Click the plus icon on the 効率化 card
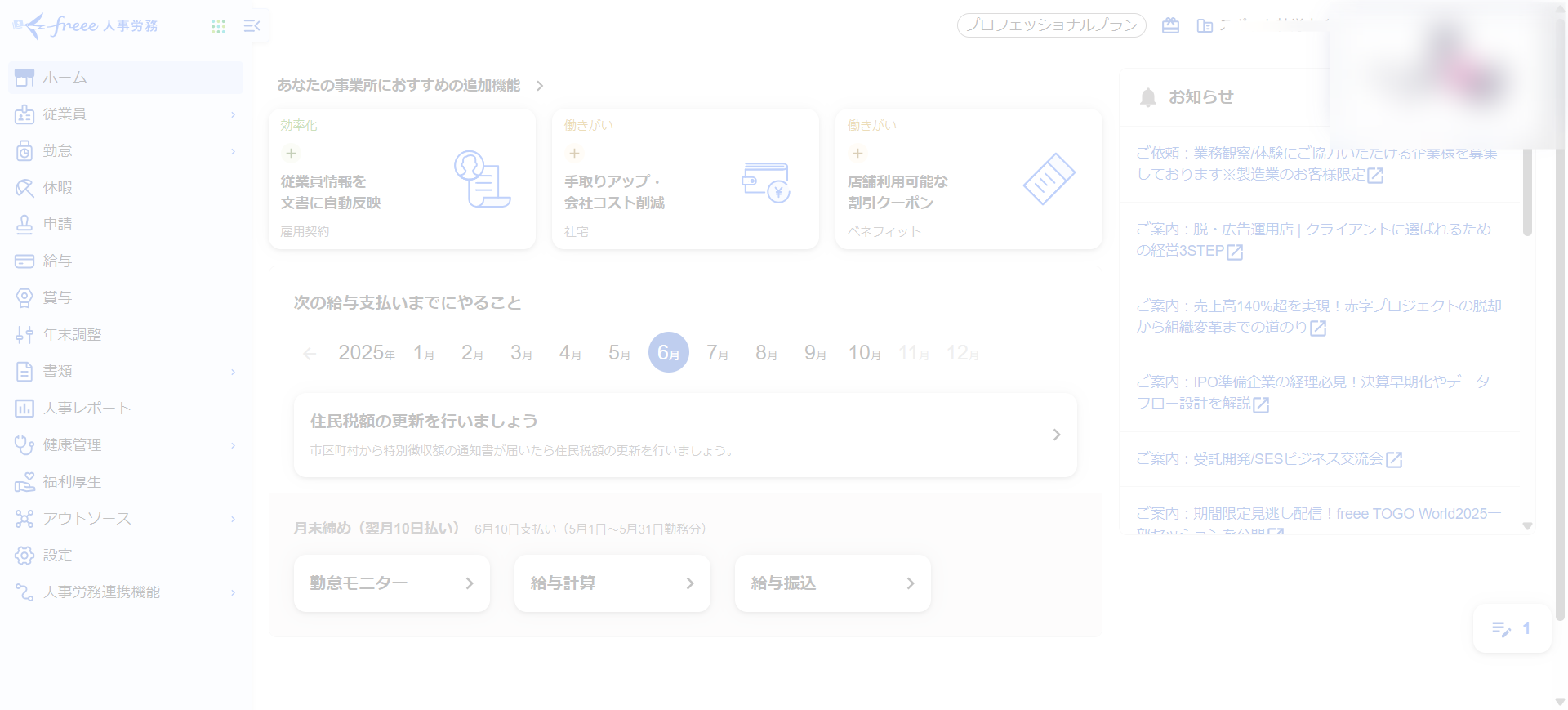 tap(291, 153)
